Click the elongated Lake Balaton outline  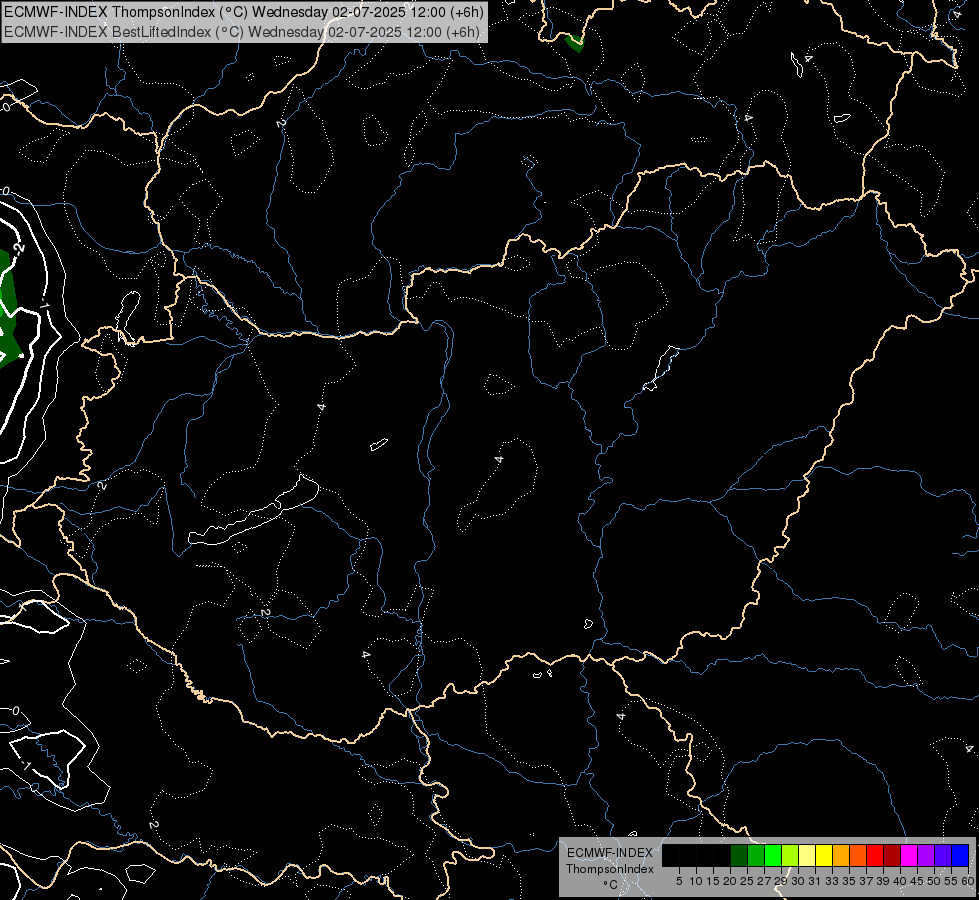253,512
